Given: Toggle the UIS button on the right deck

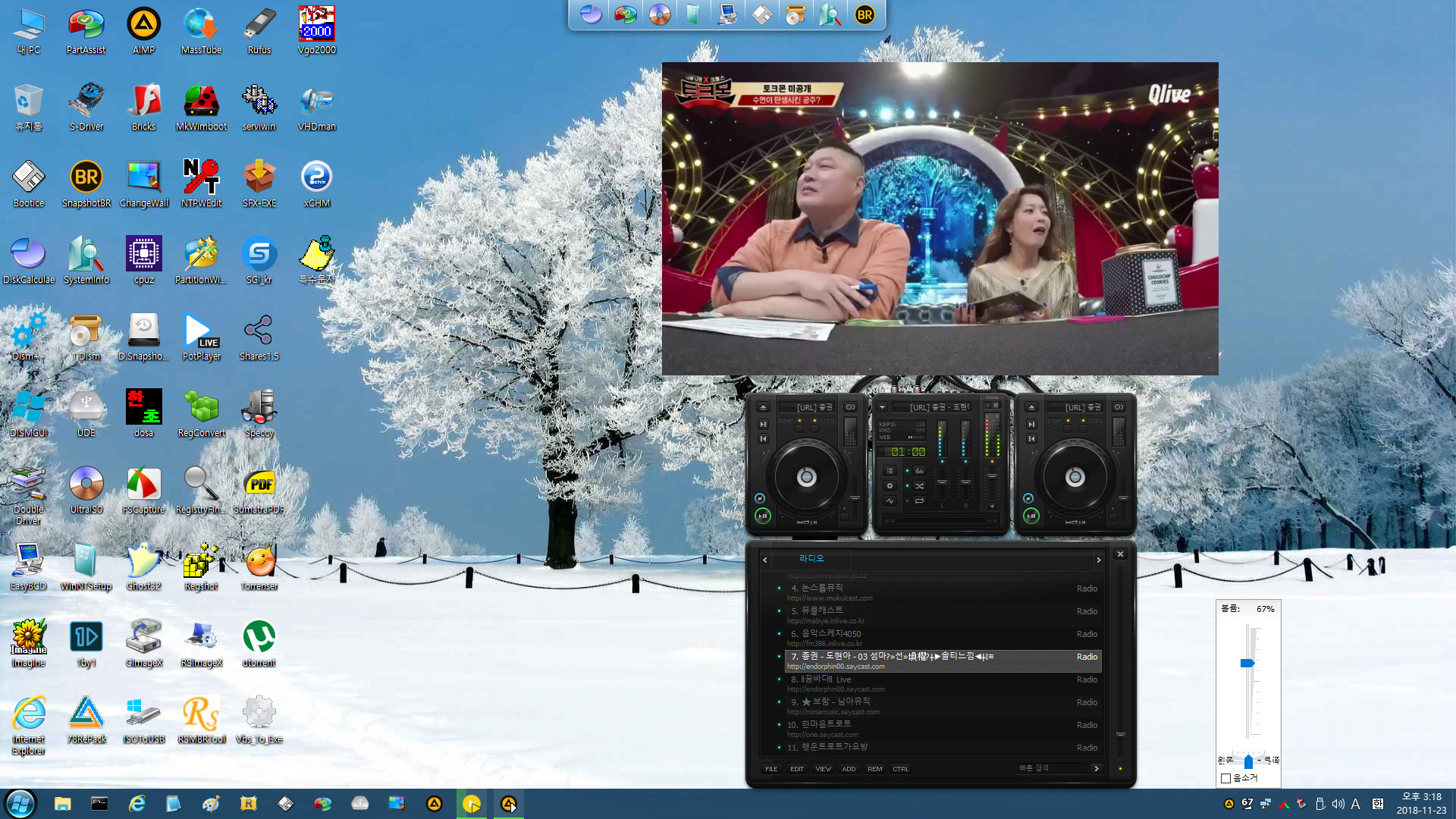Looking at the screenshot, I should click(x=1083, y=428).
